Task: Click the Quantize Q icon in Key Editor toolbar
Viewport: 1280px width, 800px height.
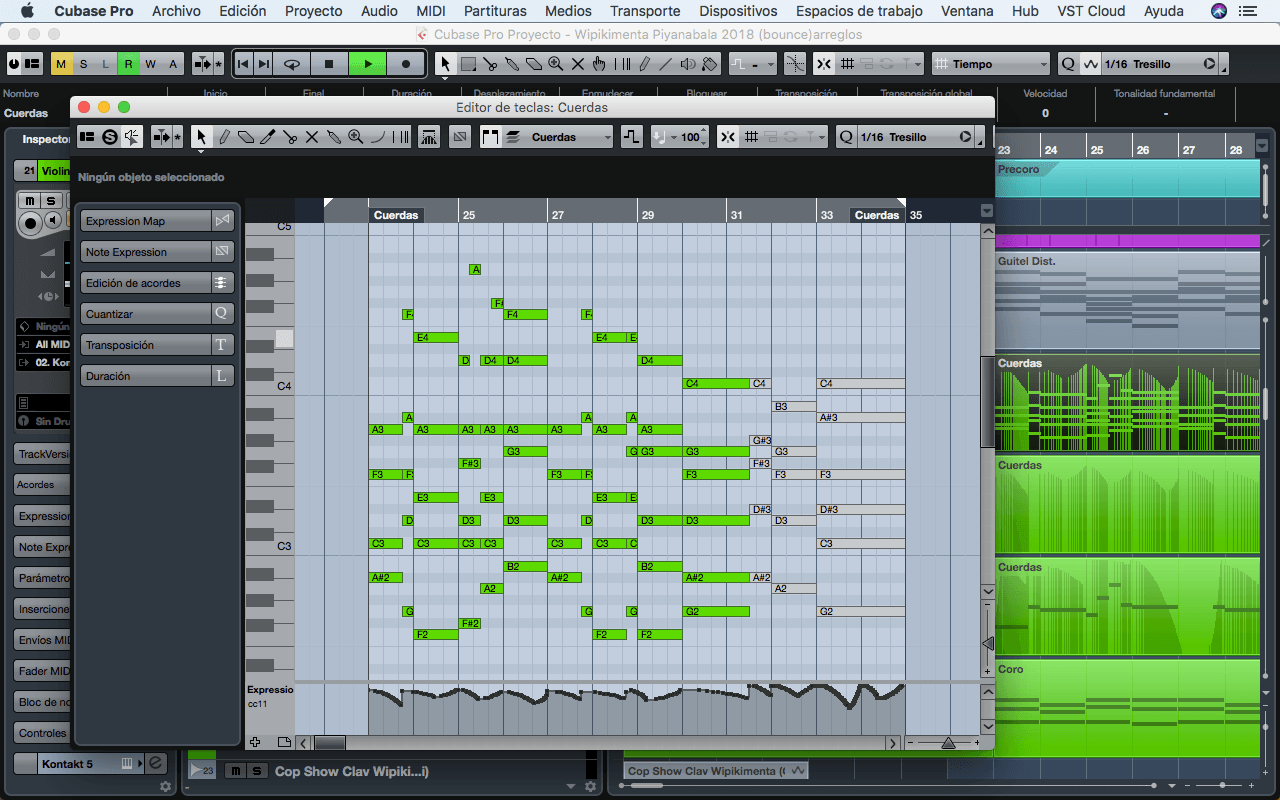Action: (846, 137)
